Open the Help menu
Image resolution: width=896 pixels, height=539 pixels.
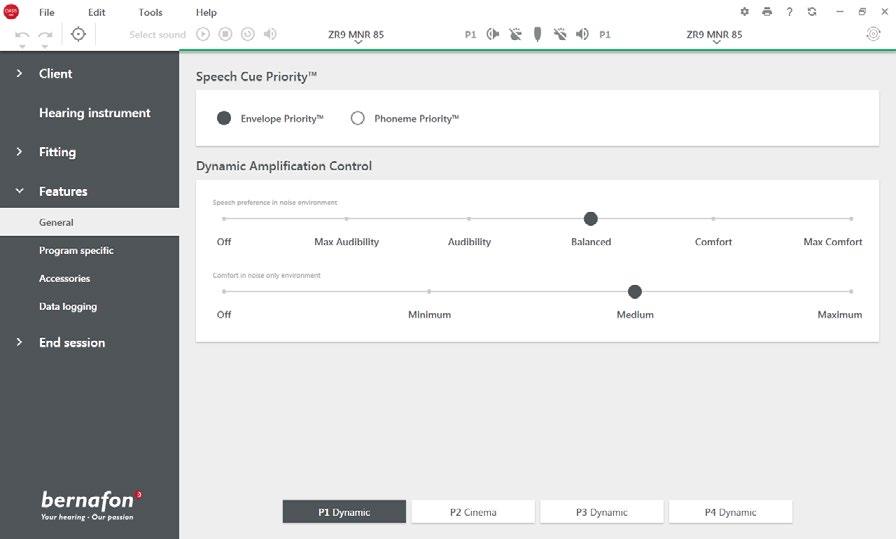pos(206,12)
